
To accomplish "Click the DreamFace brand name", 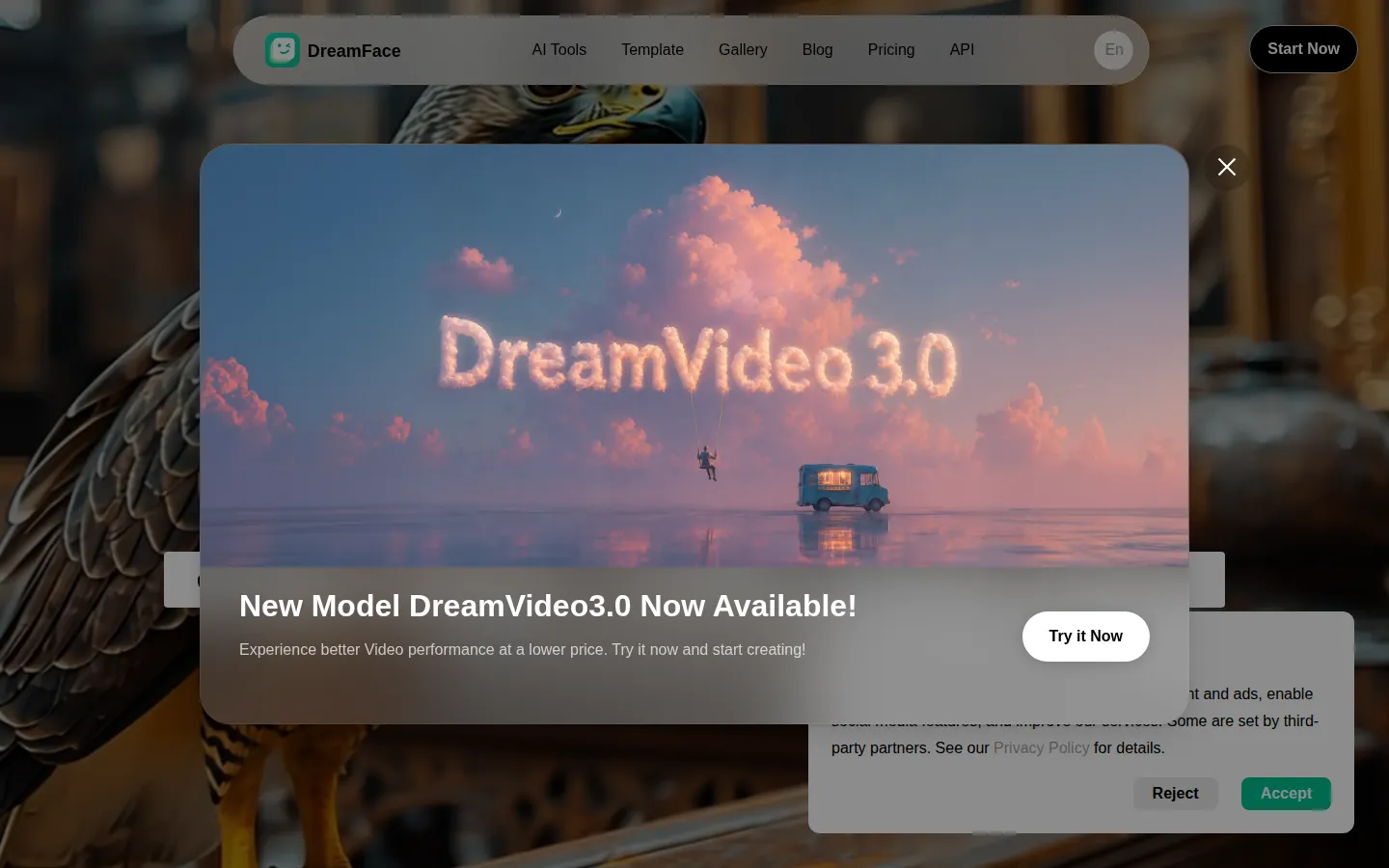I will tap(354, 51).
